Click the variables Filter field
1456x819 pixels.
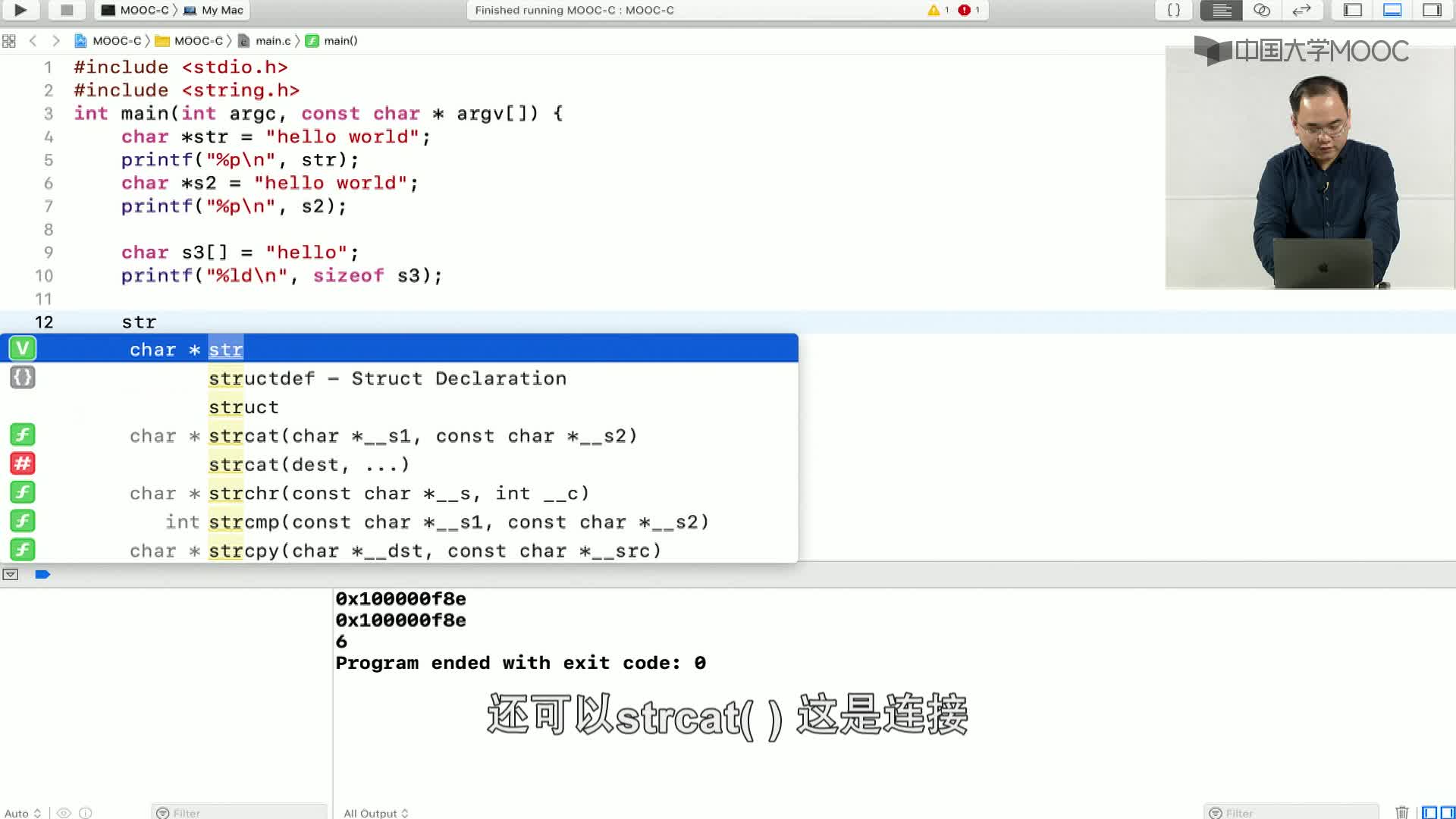239,813
